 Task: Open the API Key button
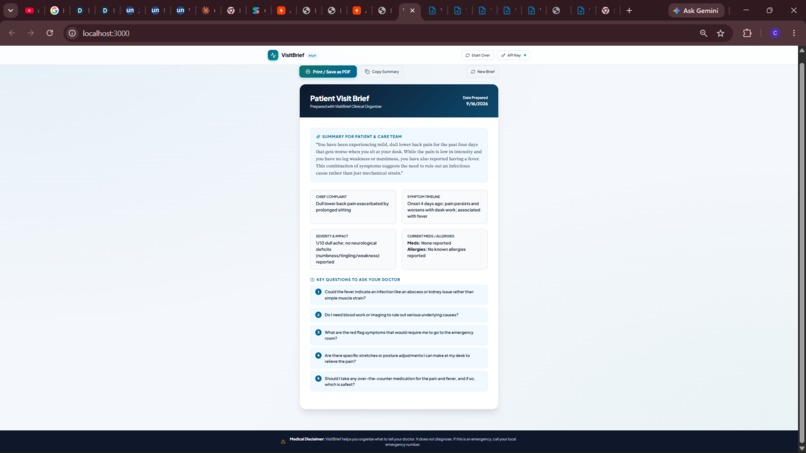coord(514,55)
